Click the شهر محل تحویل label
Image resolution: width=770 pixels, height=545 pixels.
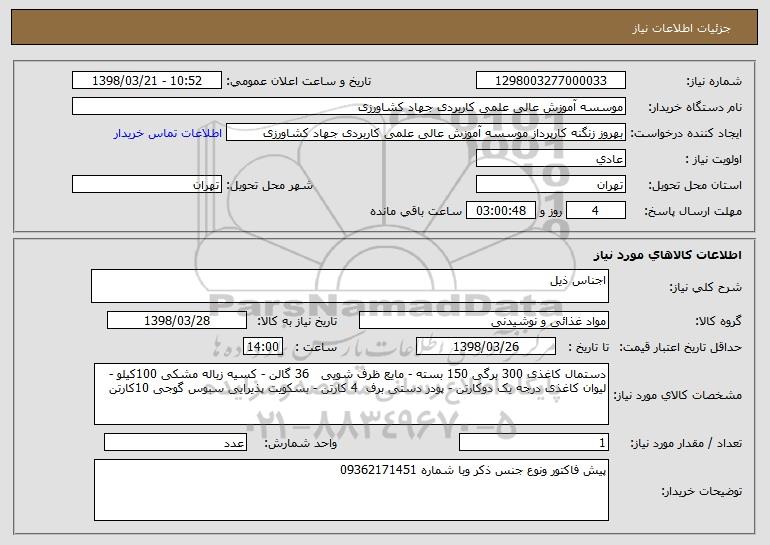tap(269, 186)
